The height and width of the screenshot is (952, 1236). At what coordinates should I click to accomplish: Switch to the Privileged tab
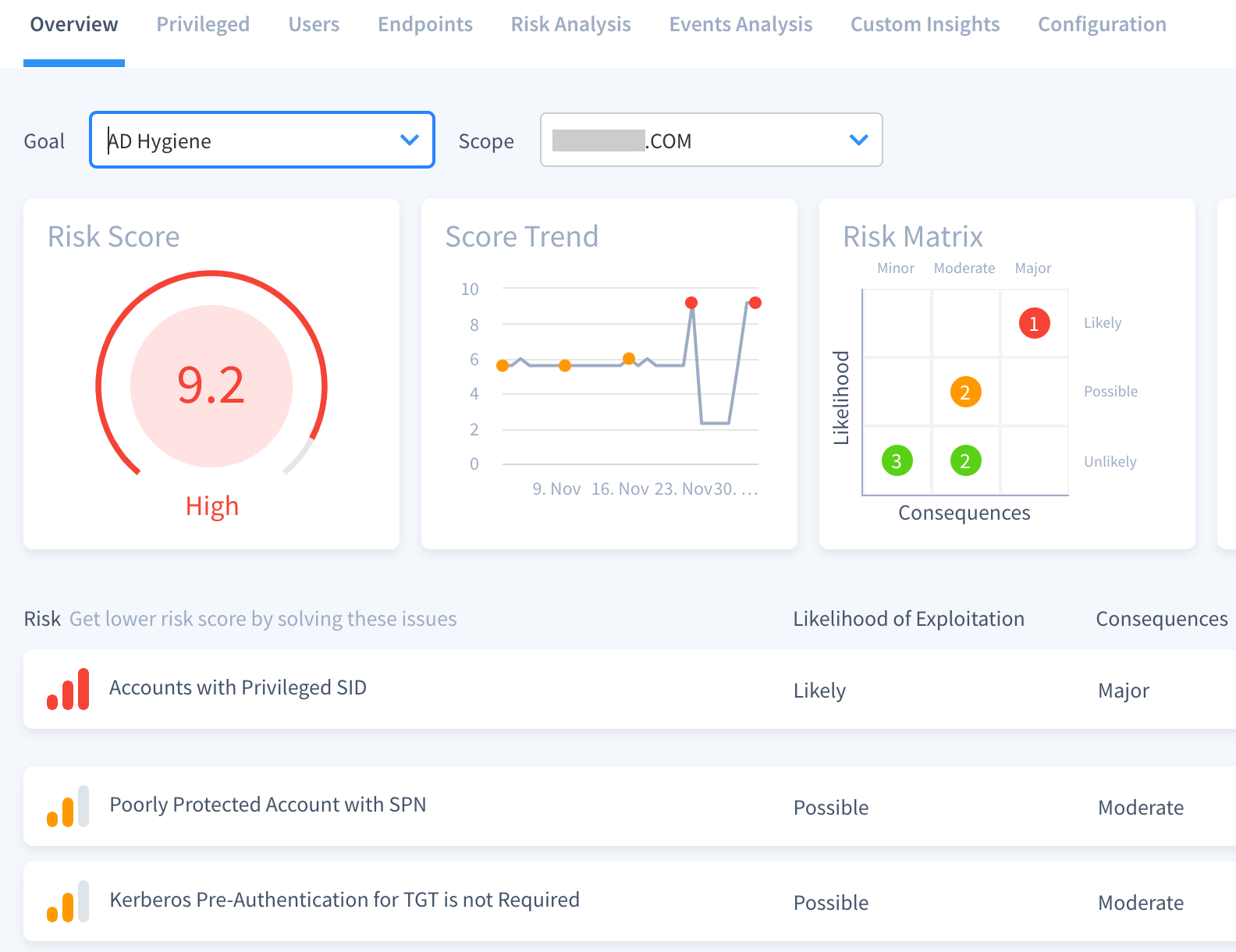tap(203, 25)
